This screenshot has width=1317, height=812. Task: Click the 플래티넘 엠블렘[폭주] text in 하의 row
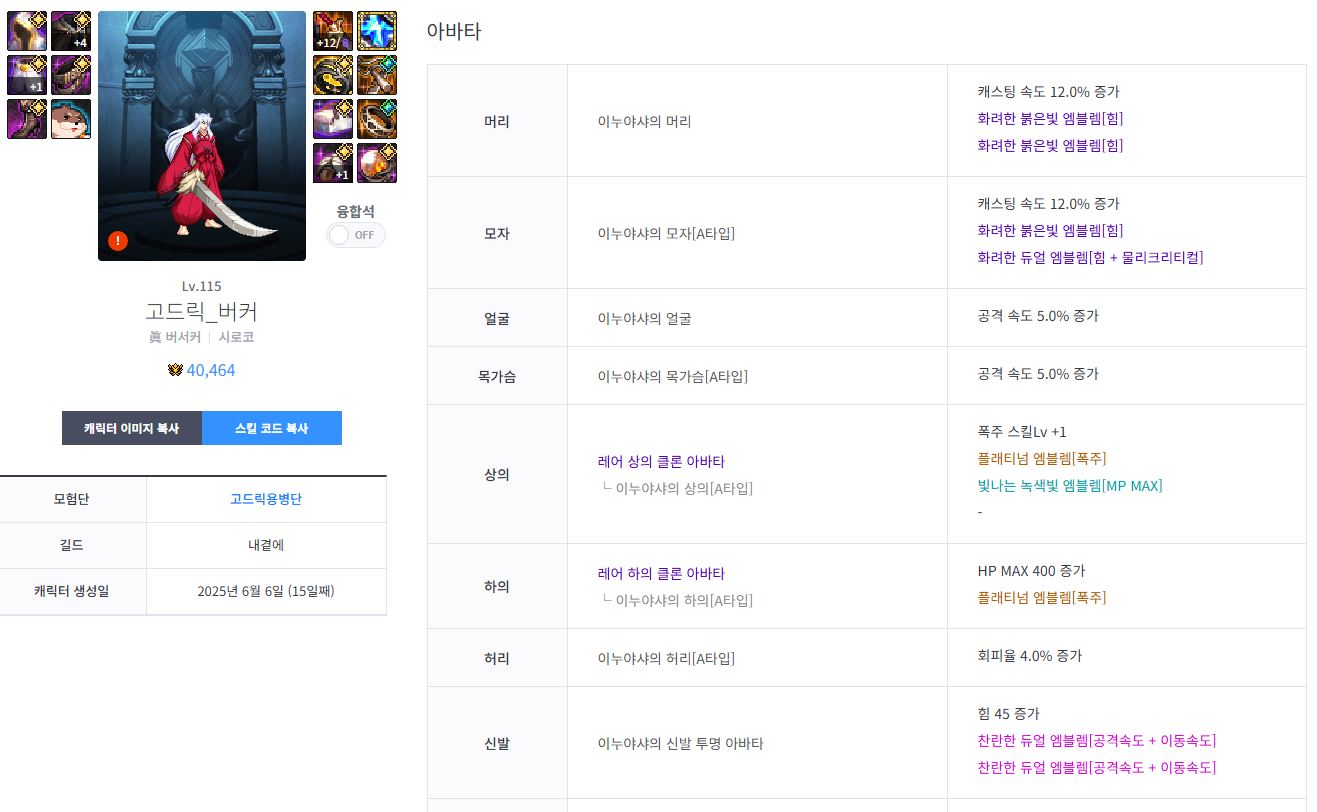[1041, 598]
